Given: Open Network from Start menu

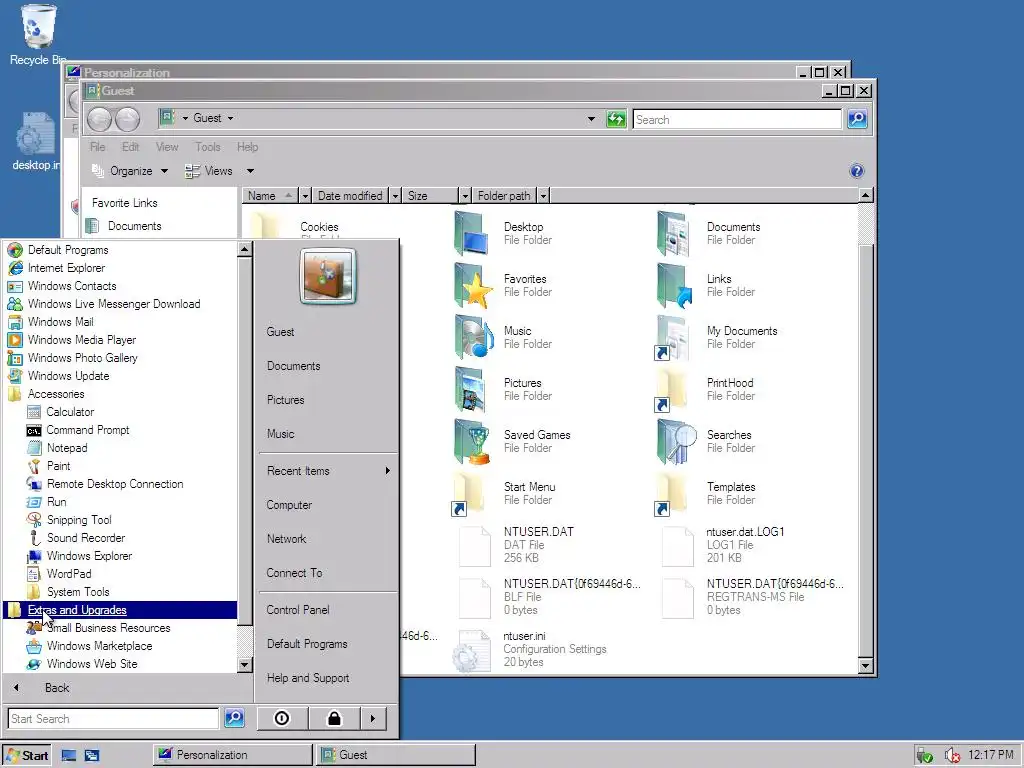Looking at the screenshot, I should [x=286, y=539].
